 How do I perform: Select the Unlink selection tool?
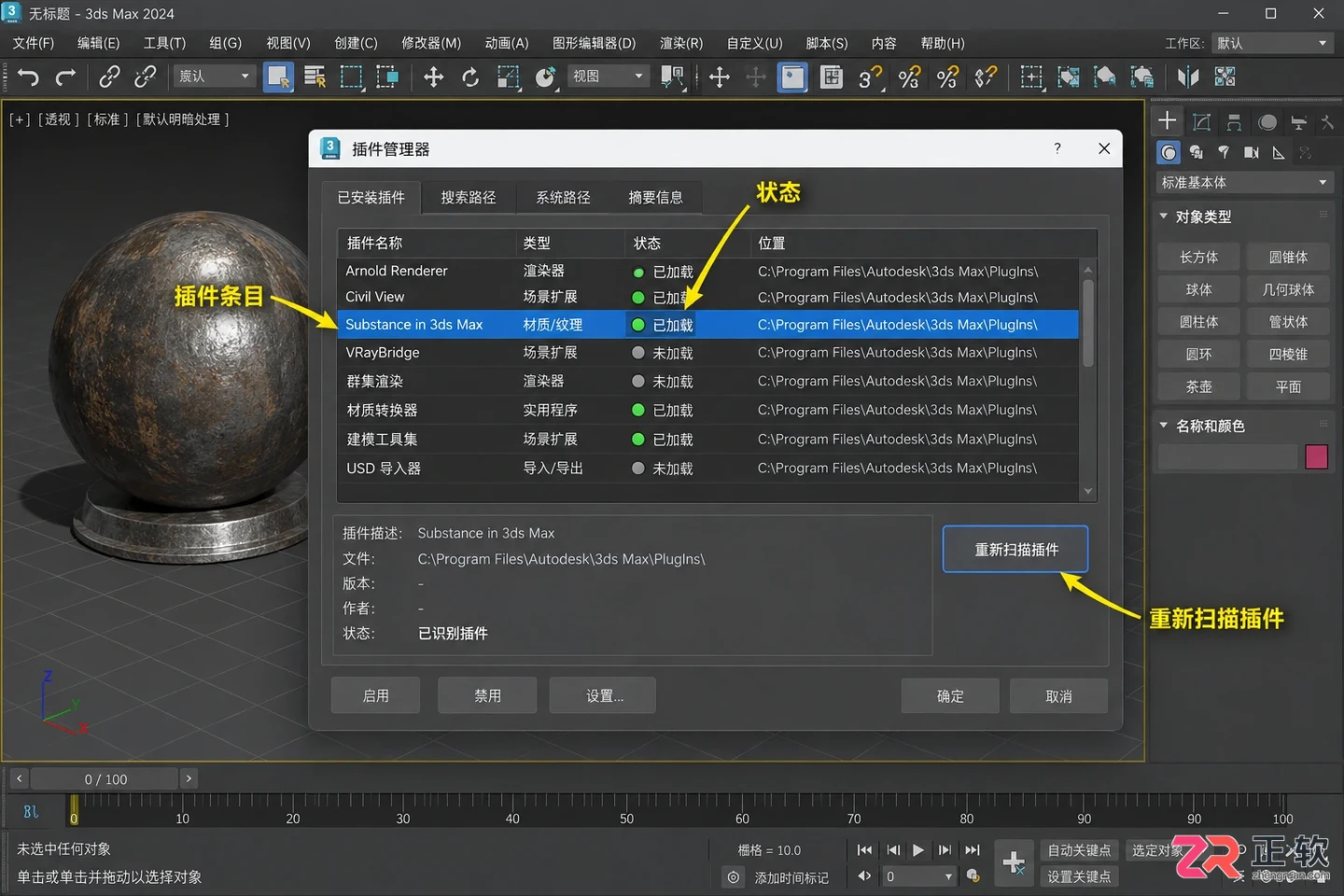tap(145, 77)
